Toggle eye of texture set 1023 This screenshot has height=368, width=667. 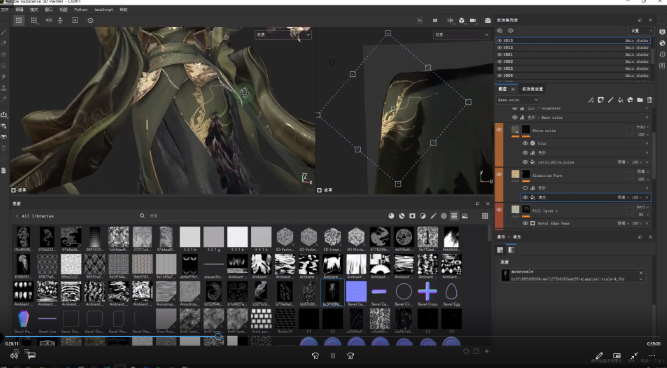(x=500, y=68)
